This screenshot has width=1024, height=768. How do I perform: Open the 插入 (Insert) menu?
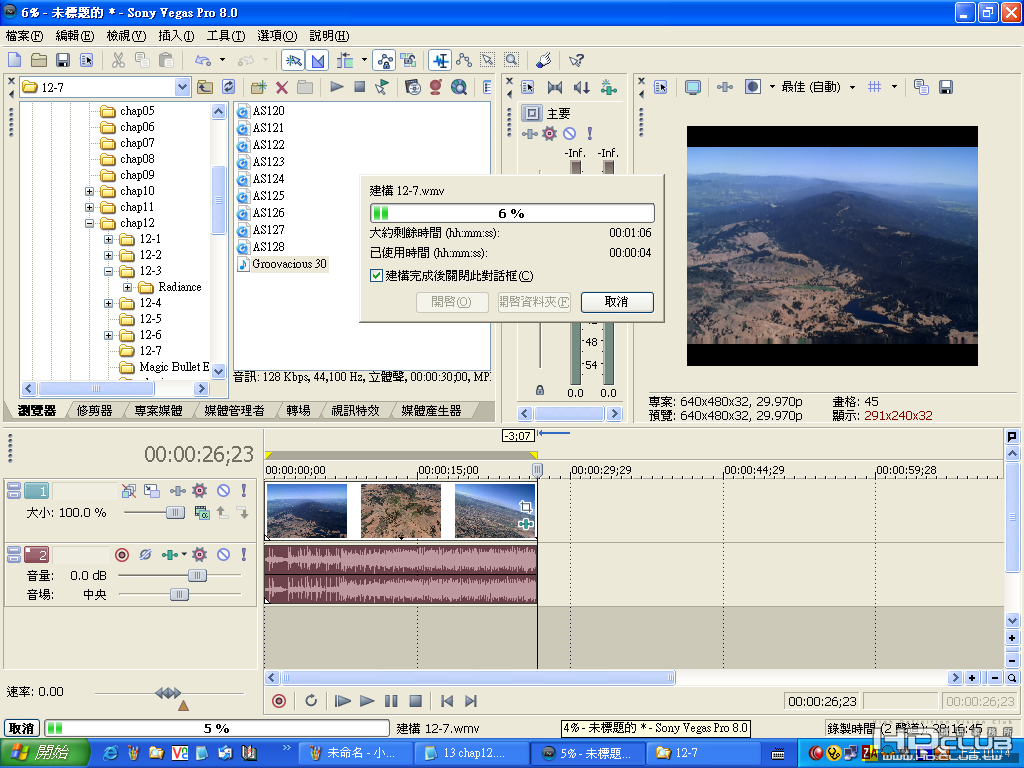point(176,35)
